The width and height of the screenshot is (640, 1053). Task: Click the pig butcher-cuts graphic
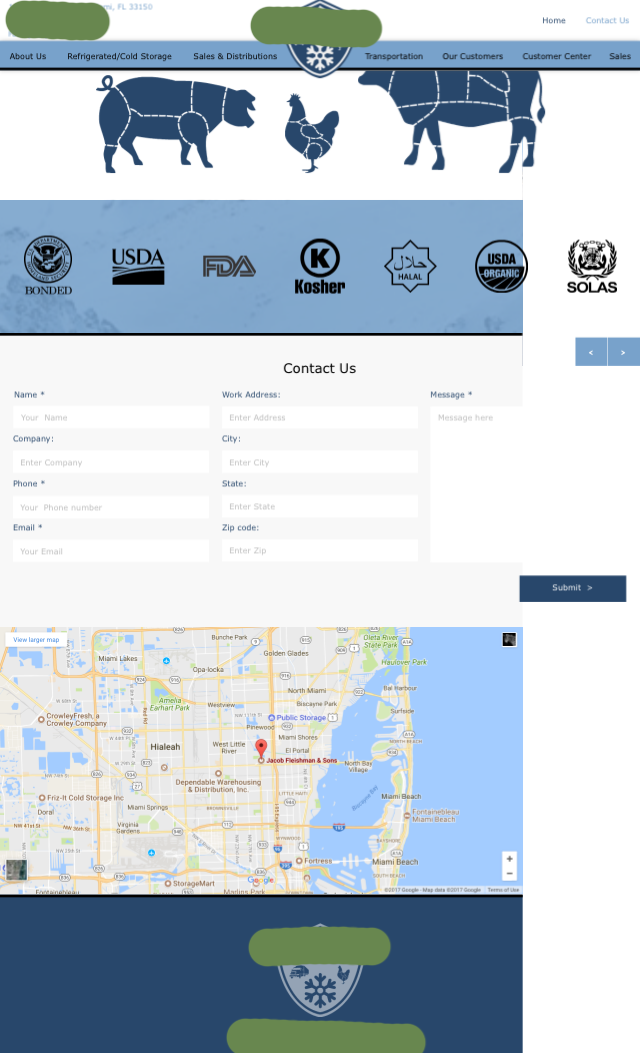[176, 124]
